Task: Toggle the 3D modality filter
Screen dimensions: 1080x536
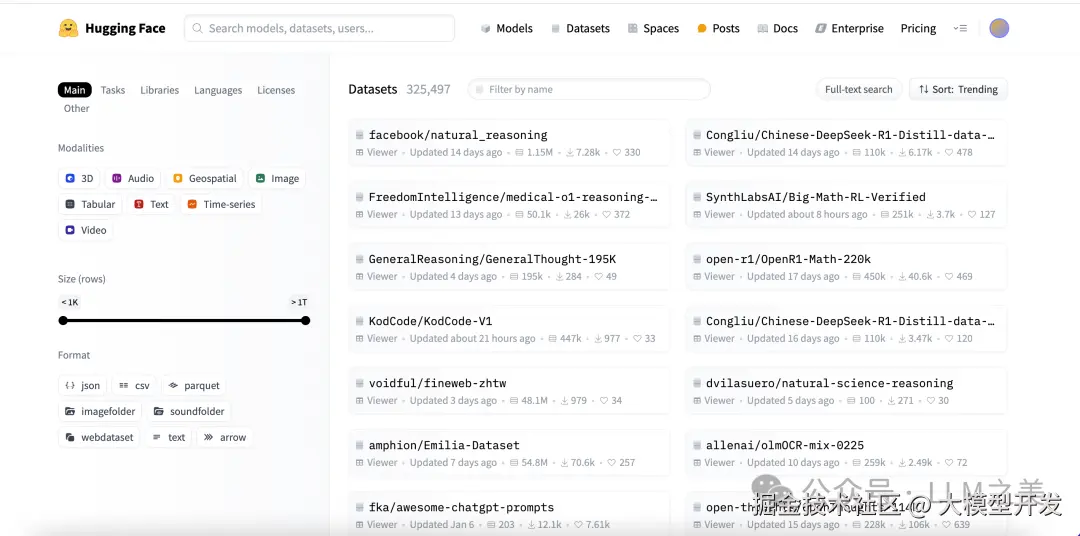Action: click(x=79, y=178)
